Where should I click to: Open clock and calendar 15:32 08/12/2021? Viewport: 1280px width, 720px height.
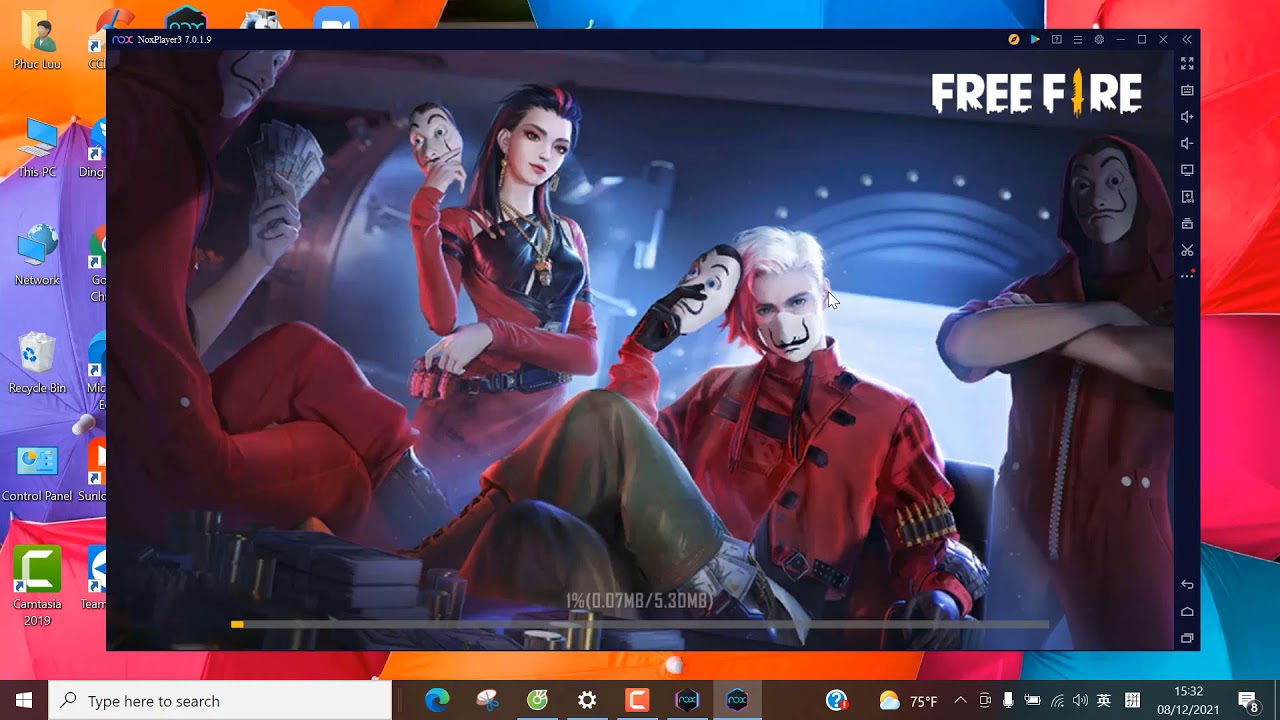pos(1189,701)
